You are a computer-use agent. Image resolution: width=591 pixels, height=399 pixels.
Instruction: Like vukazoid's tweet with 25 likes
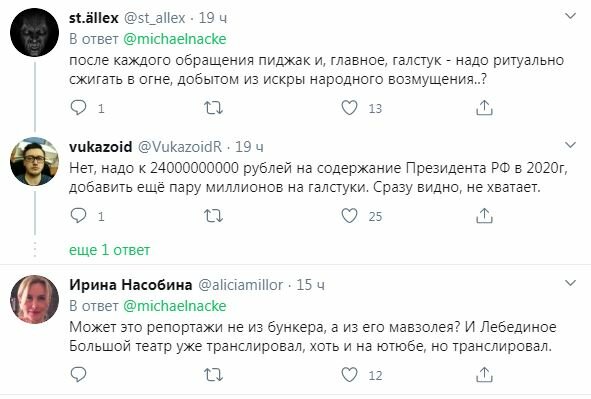(x=349, y=216)
